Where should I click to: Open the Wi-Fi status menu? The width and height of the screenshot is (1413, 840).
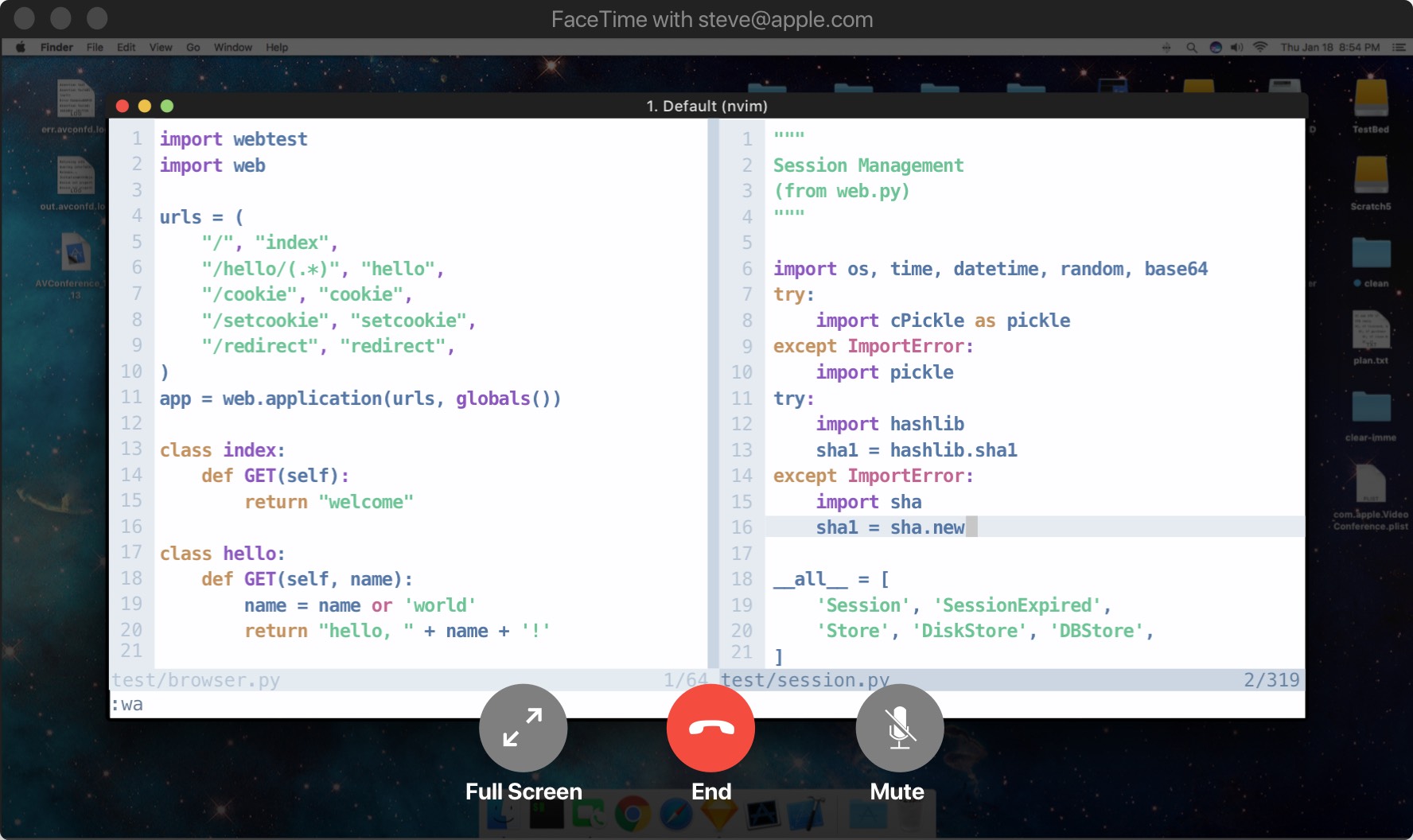tap(1259, 47)
